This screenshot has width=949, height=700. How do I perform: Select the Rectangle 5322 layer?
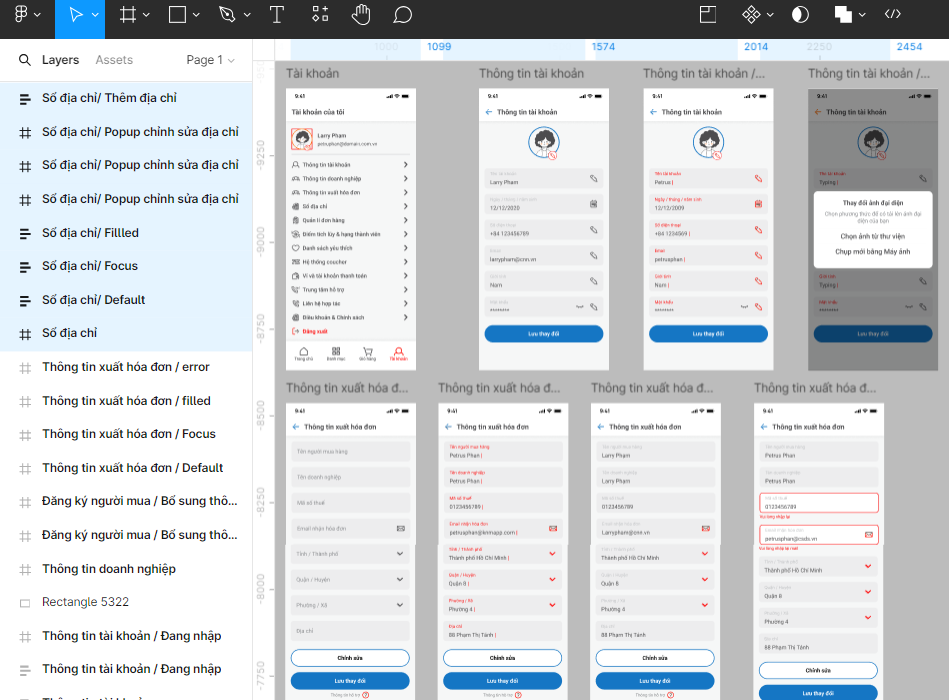85,602
